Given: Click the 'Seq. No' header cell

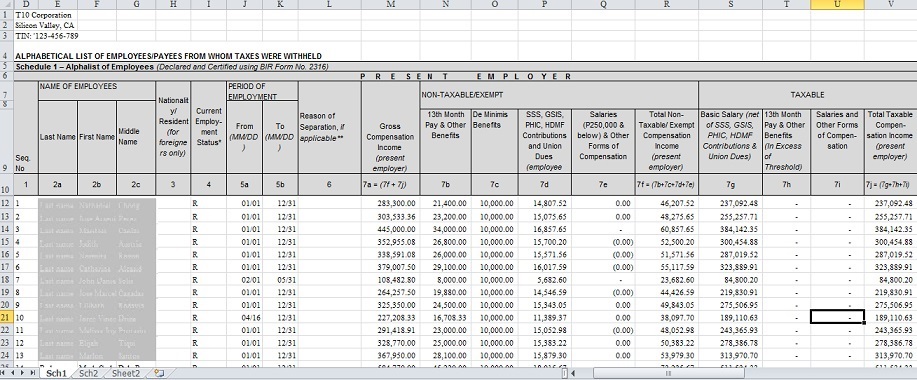Looking at the screenshot, I should point(26,127).
